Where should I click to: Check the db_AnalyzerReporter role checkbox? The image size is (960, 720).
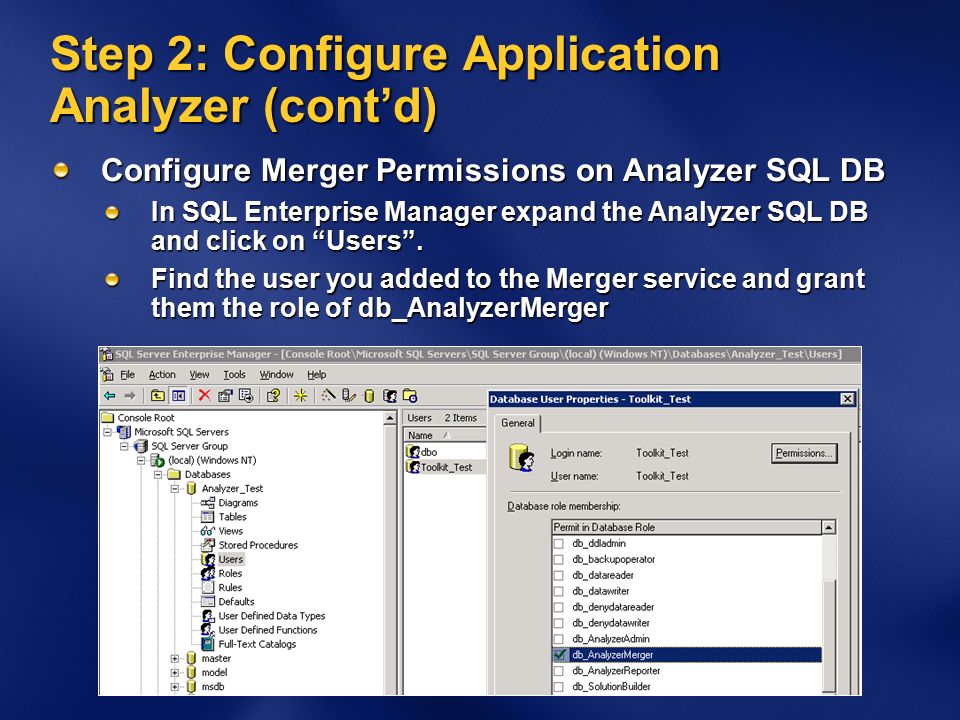(558, 671)
